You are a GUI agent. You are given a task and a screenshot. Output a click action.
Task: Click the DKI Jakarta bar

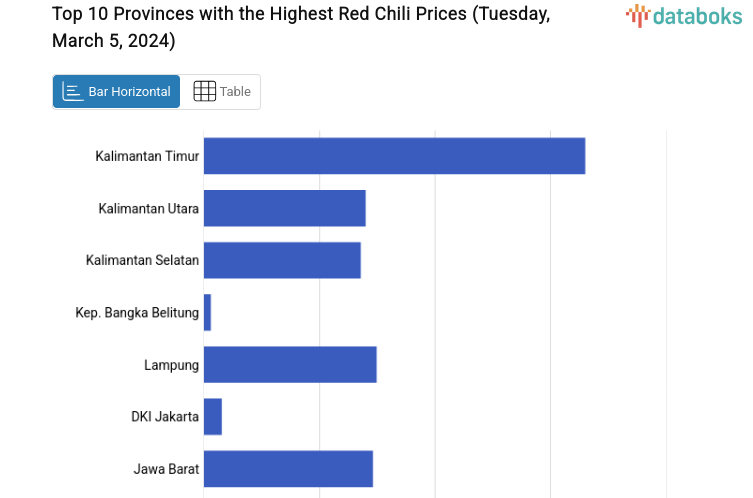(x=212, y=417)
